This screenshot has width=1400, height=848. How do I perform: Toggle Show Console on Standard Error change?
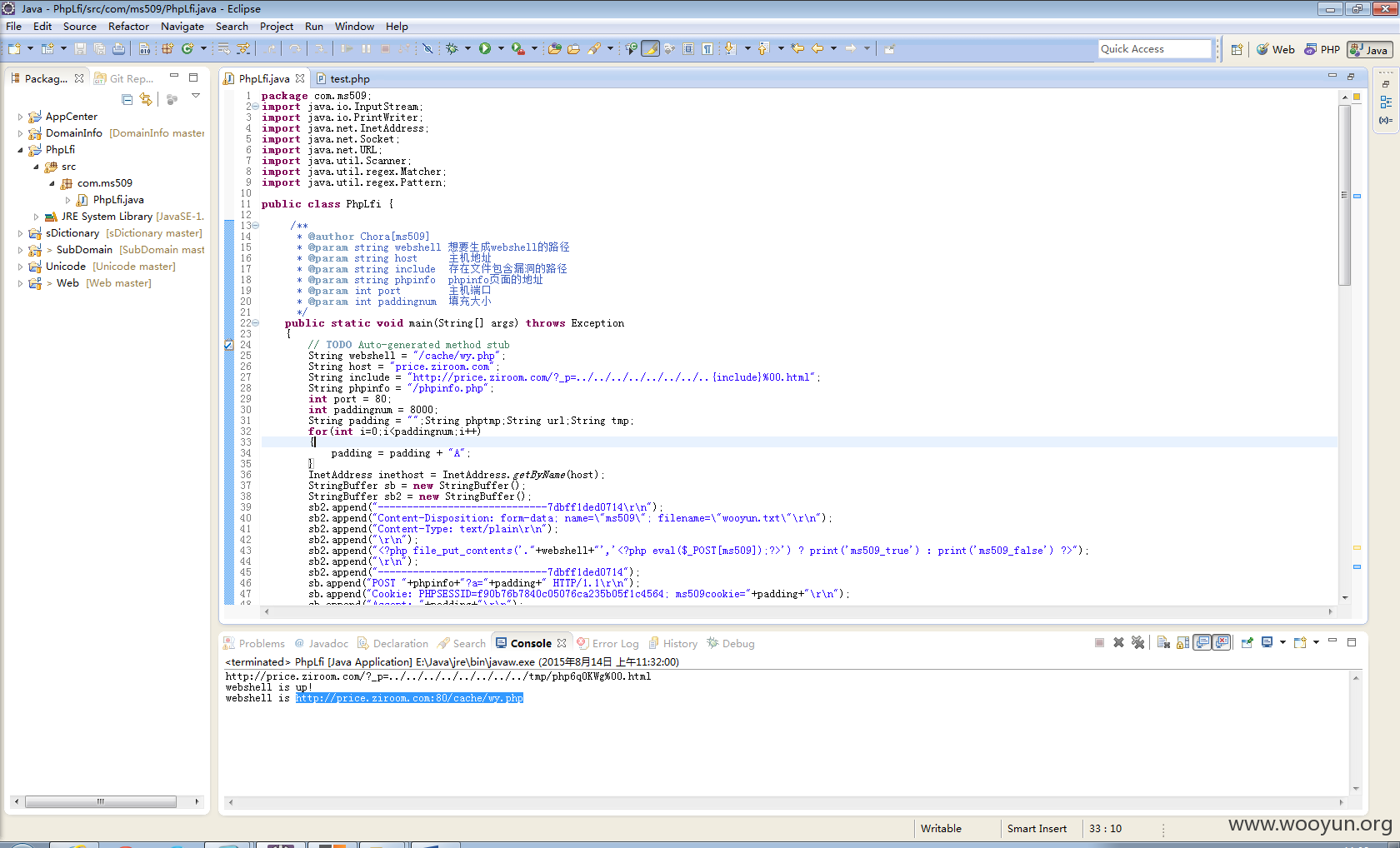[x=1222, y=642]
